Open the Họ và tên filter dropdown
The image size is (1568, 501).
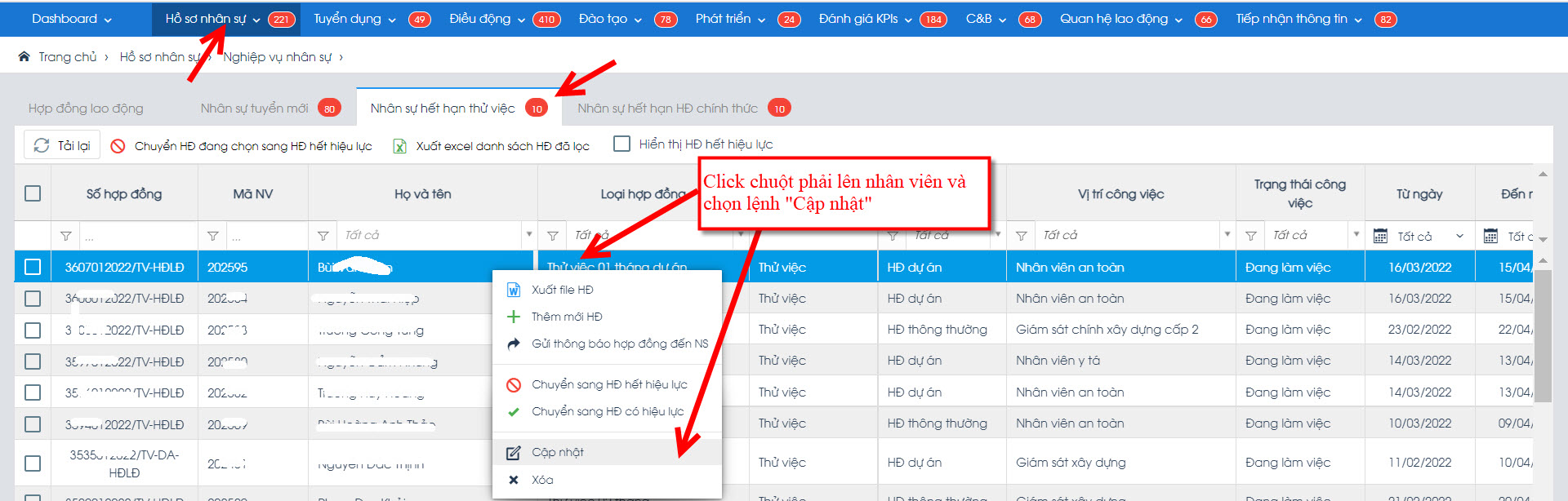pyautogui.click(x=528, y=235)
